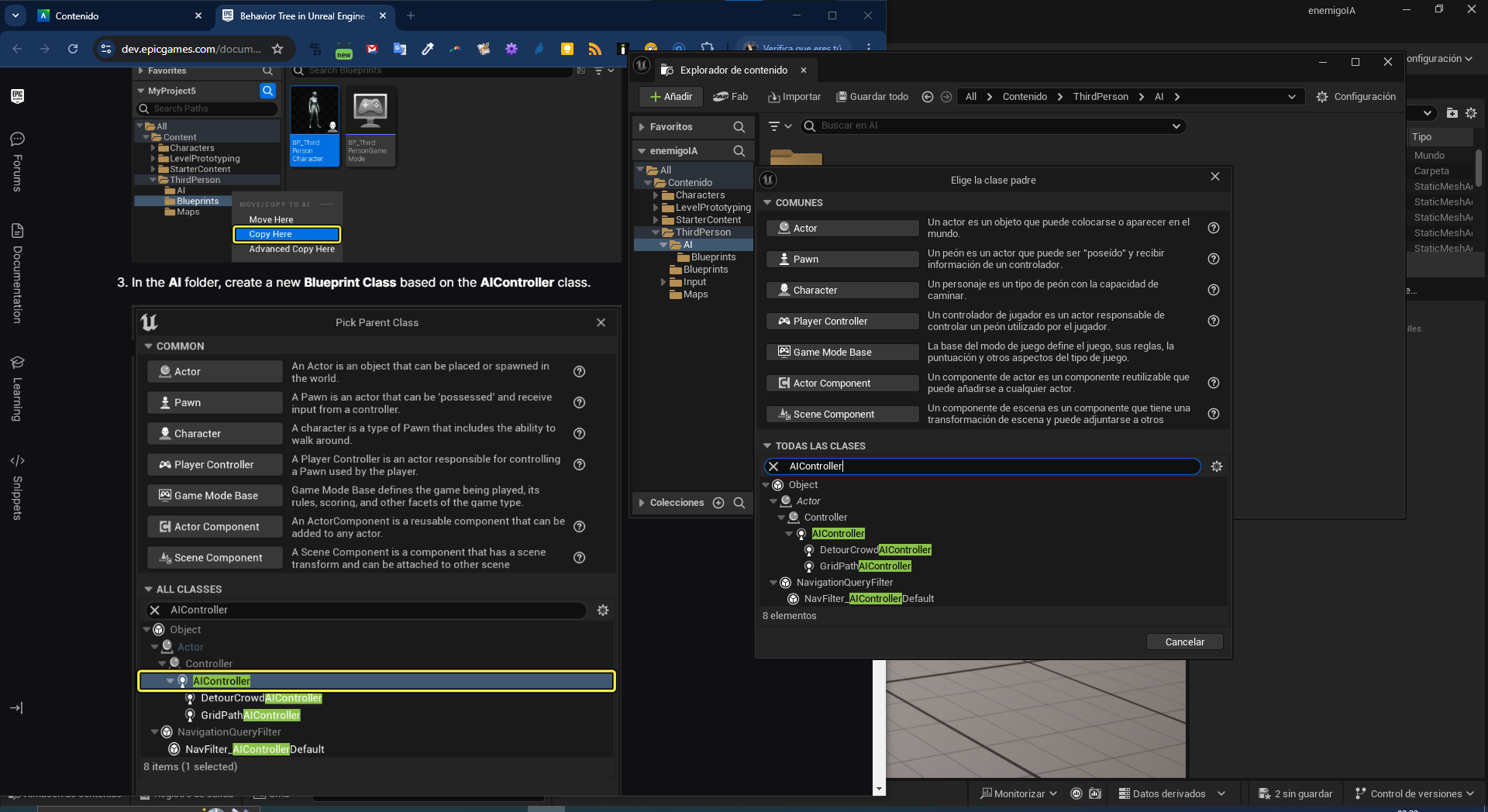Click the Buscar en AI search field
The image size is (1488, 812).
[992, 126]
